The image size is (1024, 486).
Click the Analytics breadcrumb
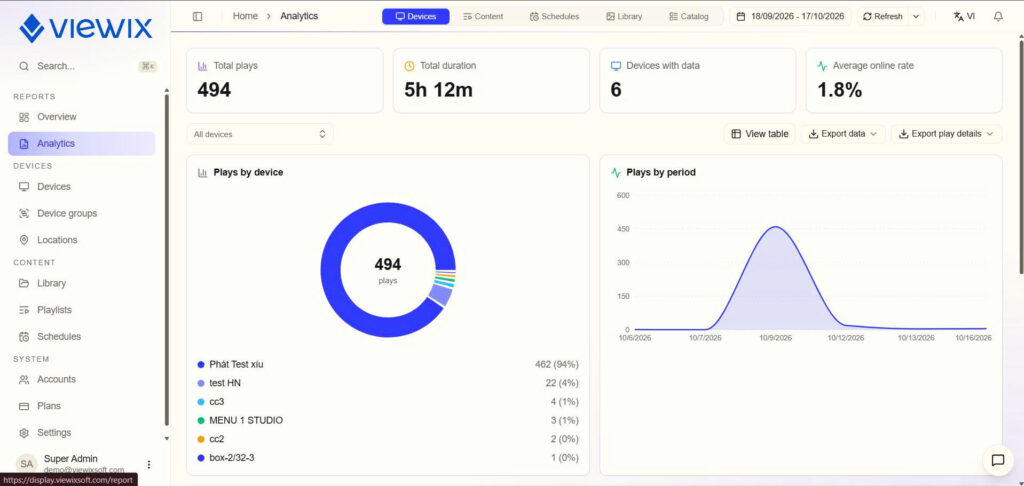click(299, 16)
